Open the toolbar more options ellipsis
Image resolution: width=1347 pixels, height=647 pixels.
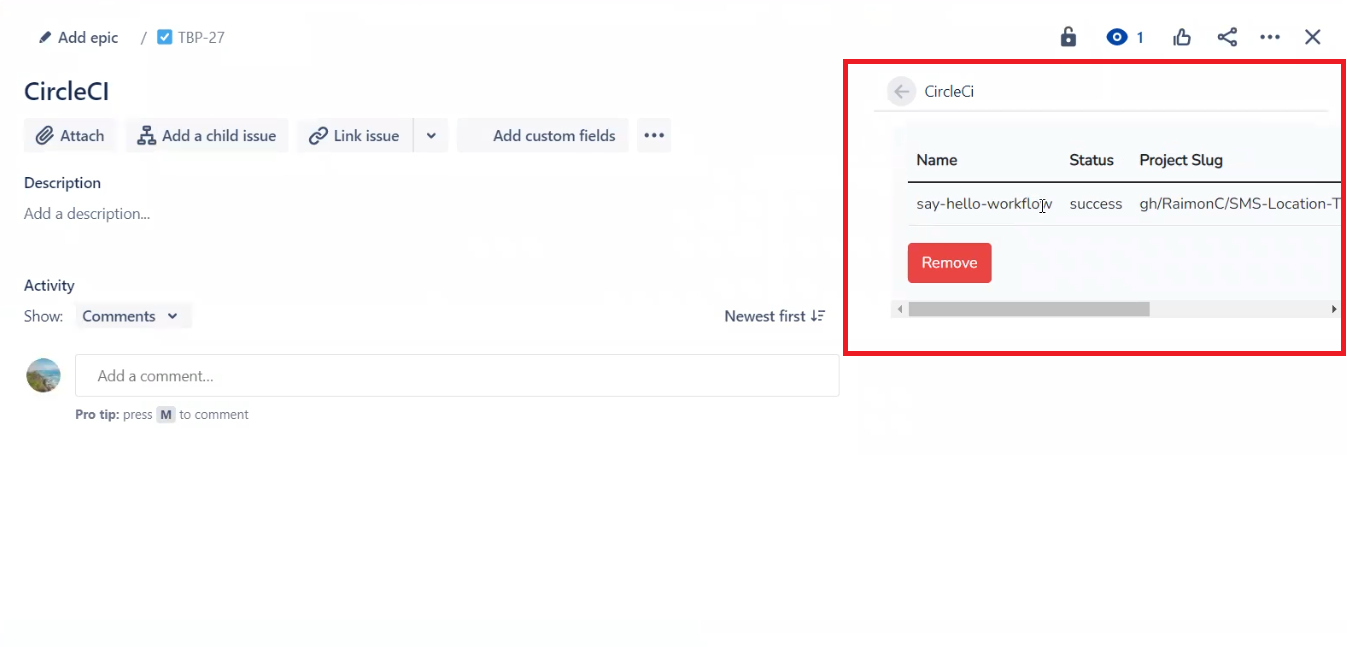coord(654,136)
